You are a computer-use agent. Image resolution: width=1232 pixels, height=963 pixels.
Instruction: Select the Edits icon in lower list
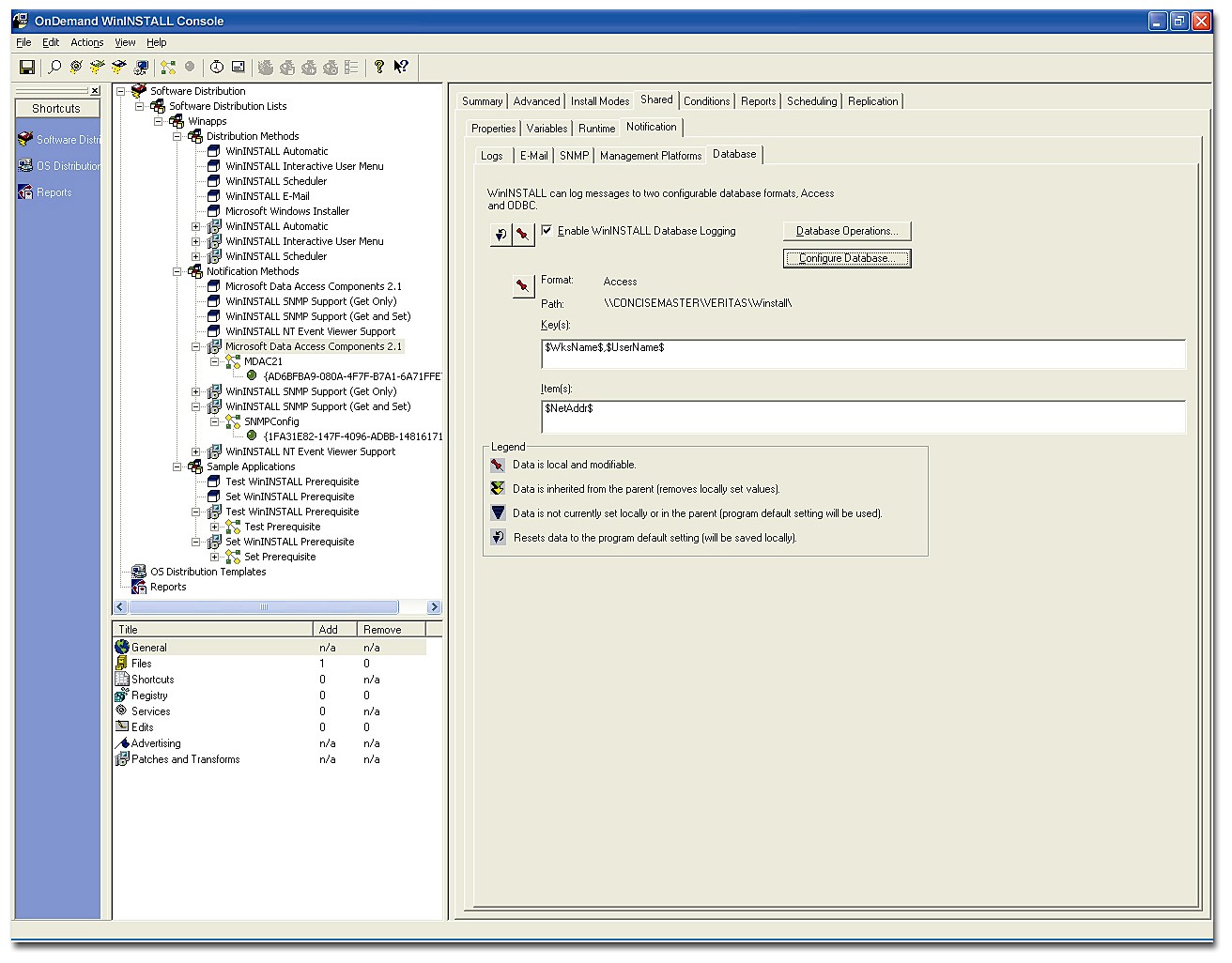click(122, 726)
